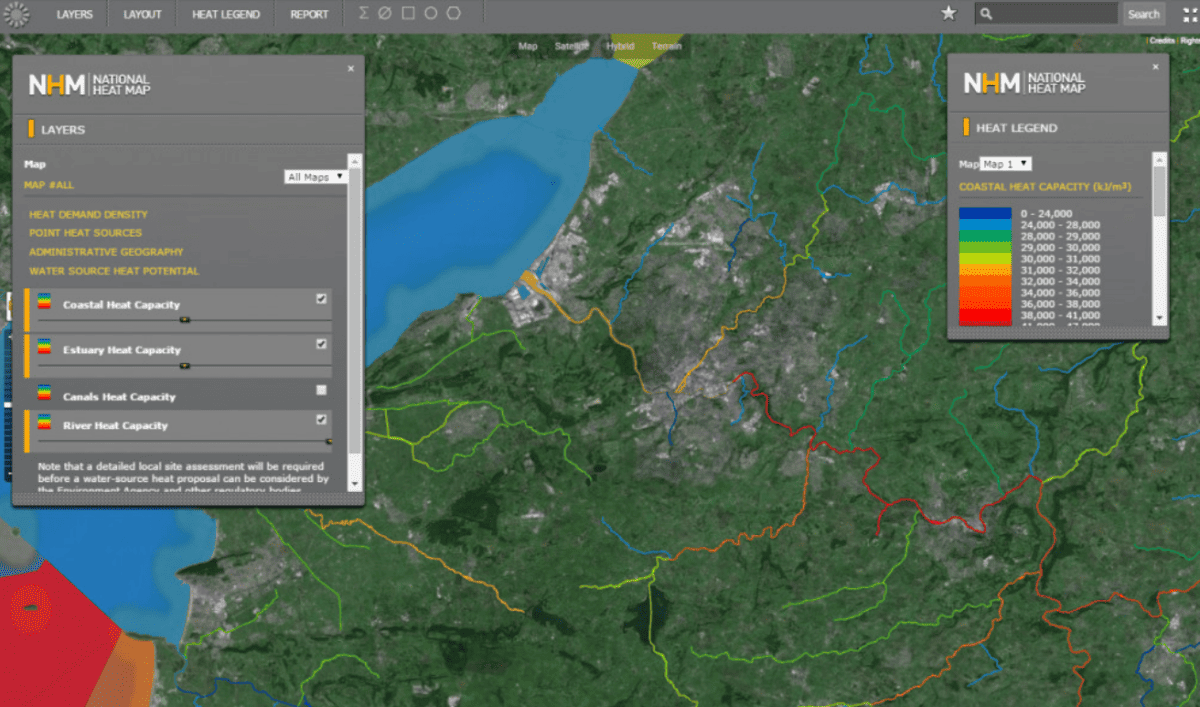
Task: Click Layers panel scroll down arrow
Action: pyautogui.click(x=354, y=483)
